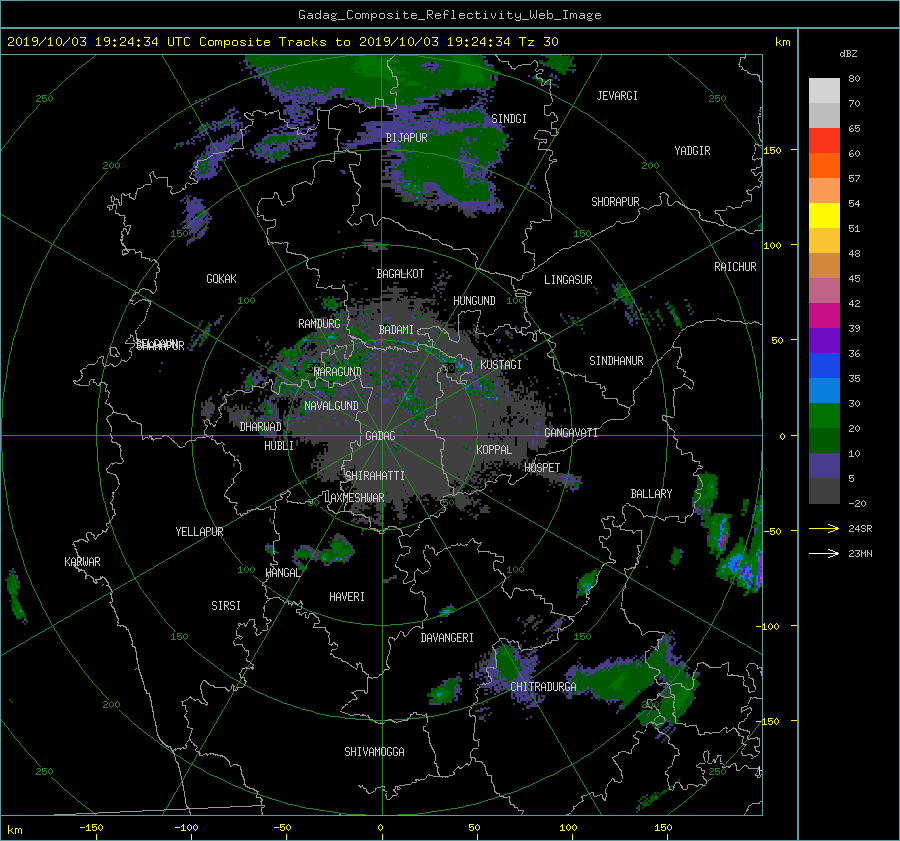
Task: Select the red 65-60 dBZ legend swatch
Action: (x=824, y=140)
